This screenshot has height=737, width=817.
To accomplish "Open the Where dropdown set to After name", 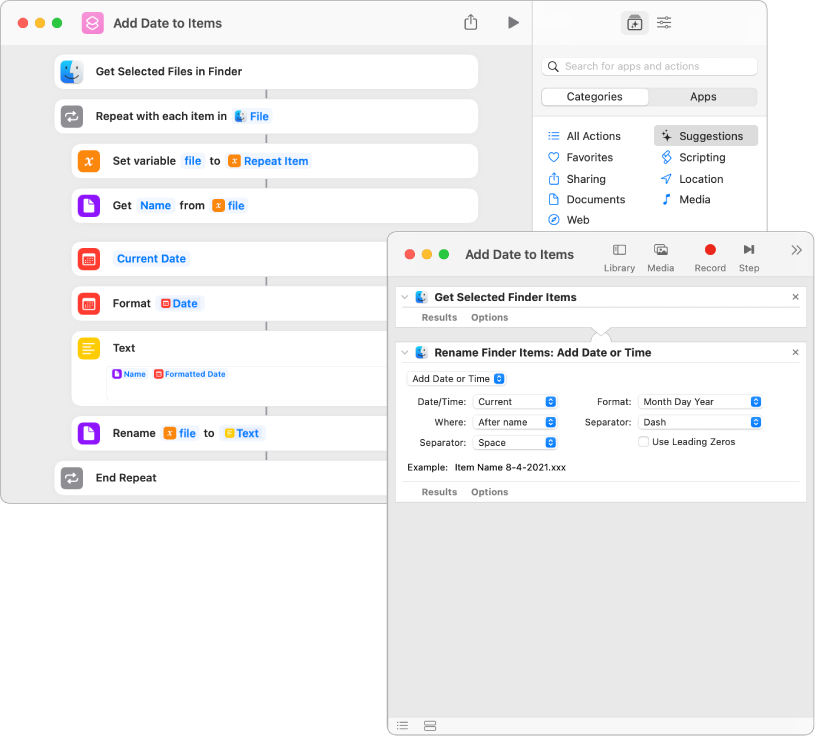I will [514, 422].
